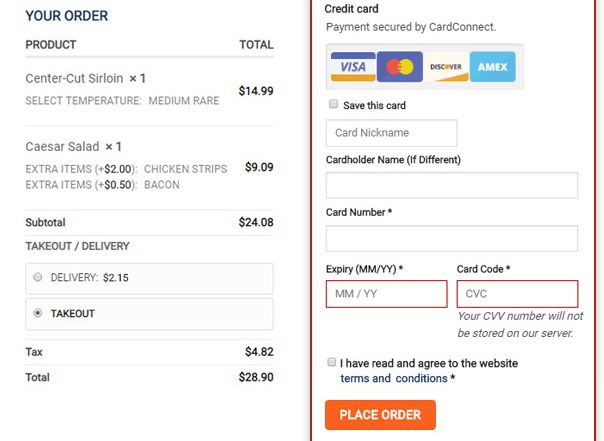
Task: Click the AMEX card logo
Action: coord(492,67)
